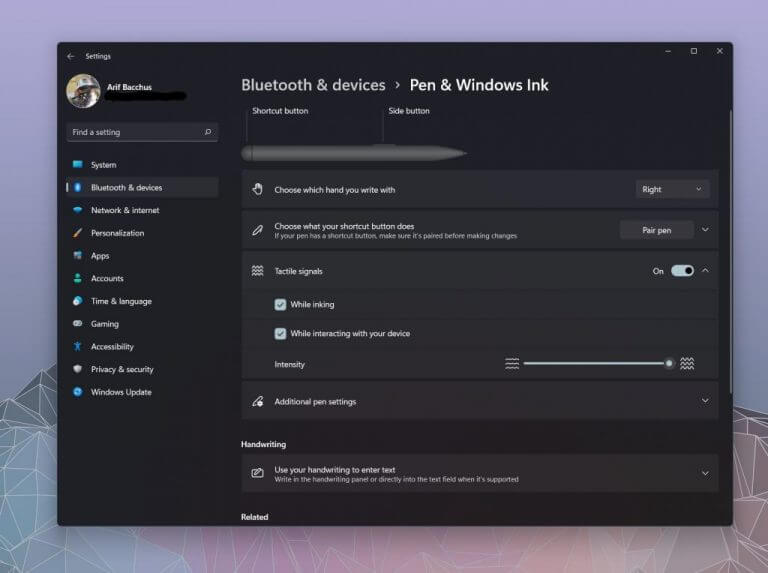Click the Network wifi icon in the sidebar
This screenshot has width=768, height=573.
(x=77, y=210)
